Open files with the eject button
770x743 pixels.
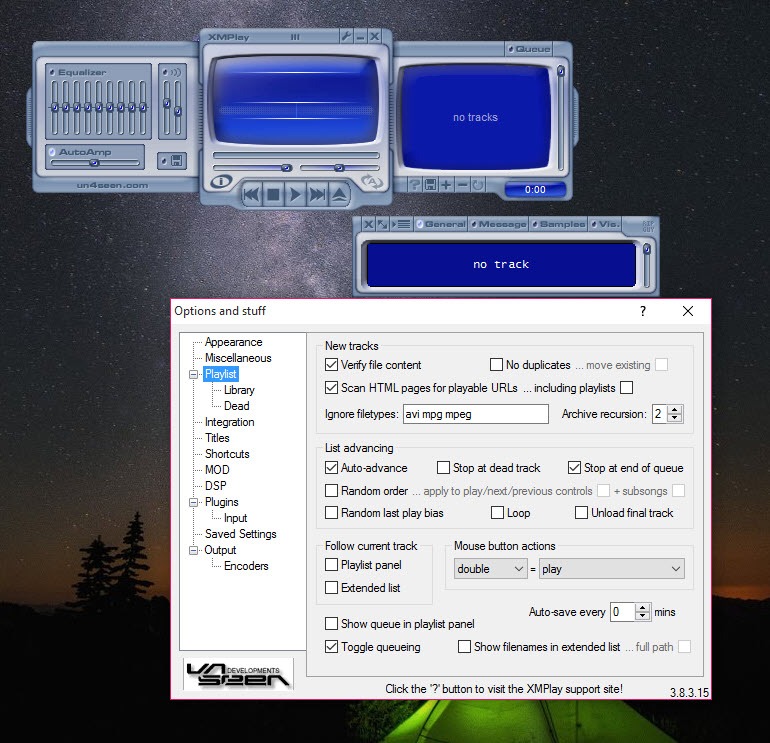(x=339, y=195)
